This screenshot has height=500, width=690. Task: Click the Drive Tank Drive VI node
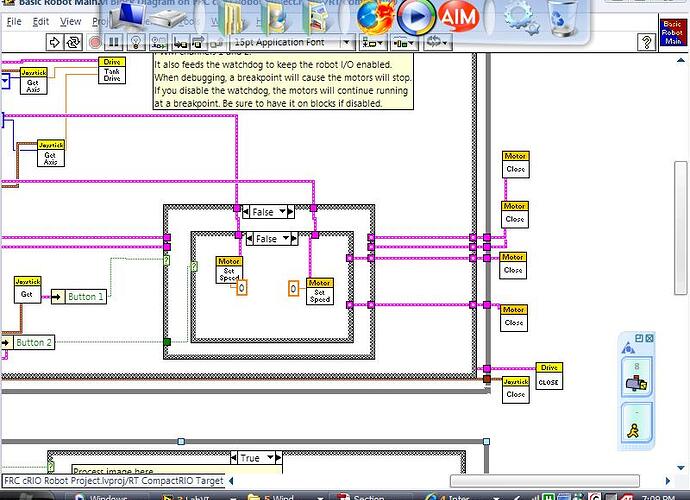tap(112, 70)
